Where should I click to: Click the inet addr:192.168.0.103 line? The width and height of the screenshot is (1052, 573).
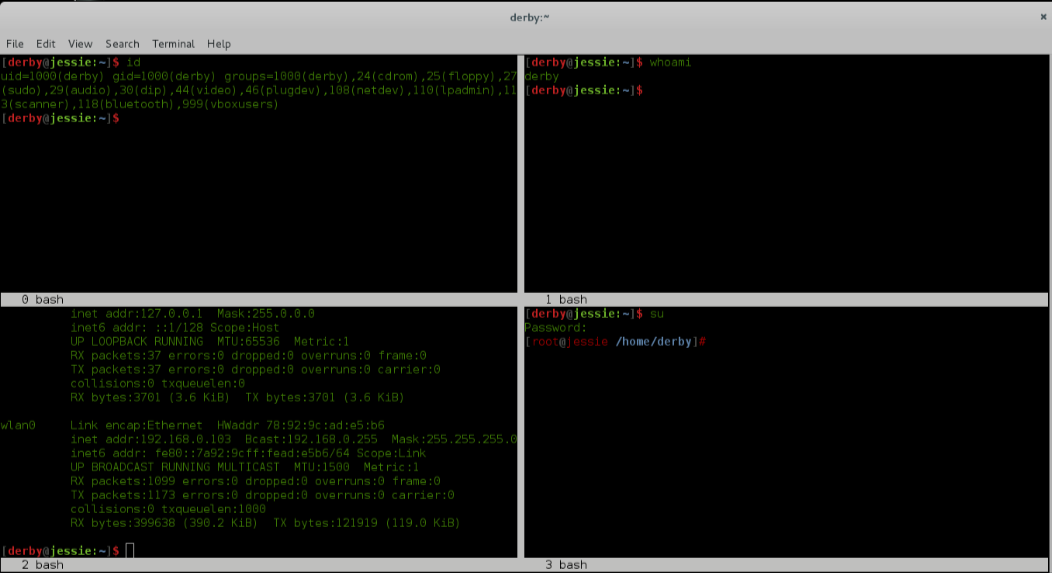pyautogui.click(x=293, y=439)
